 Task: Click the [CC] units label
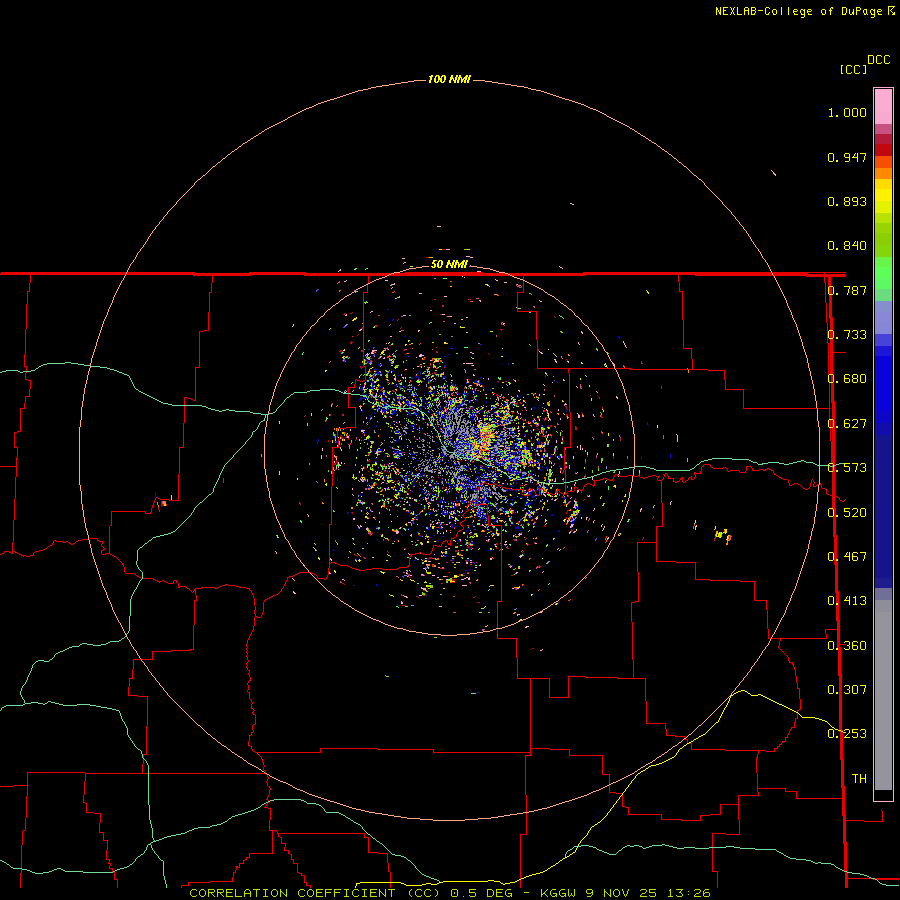click(x=853, y=69)
